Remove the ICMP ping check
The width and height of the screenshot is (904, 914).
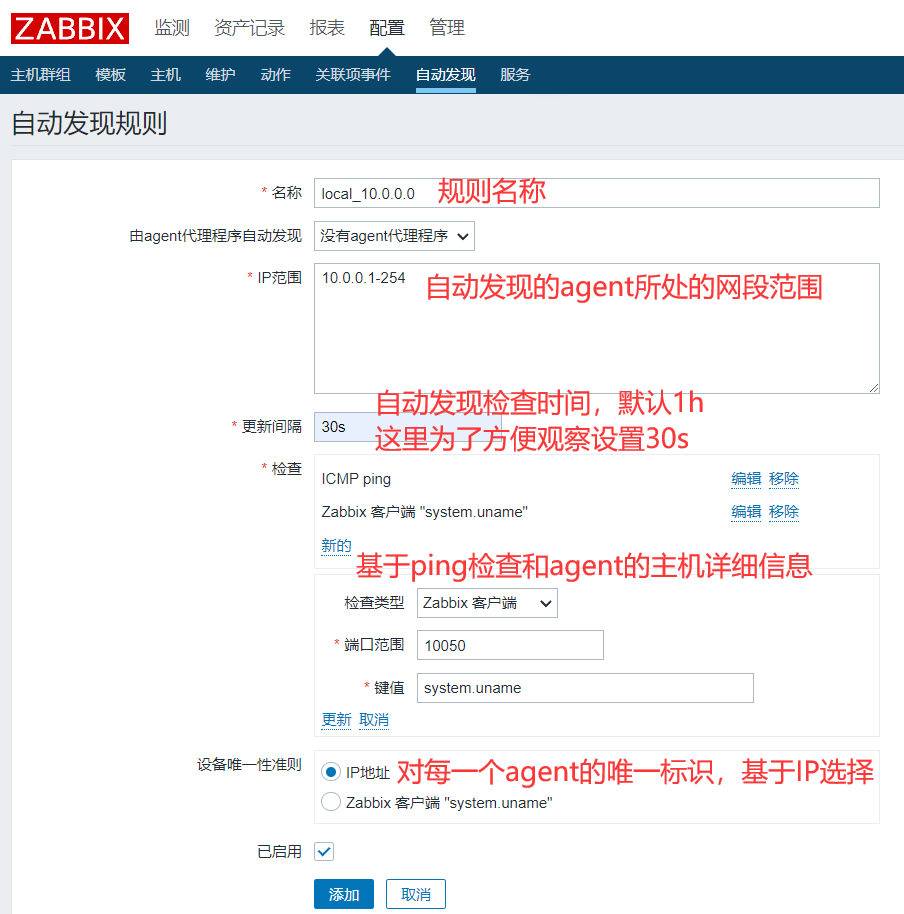[x=784, y=479]
